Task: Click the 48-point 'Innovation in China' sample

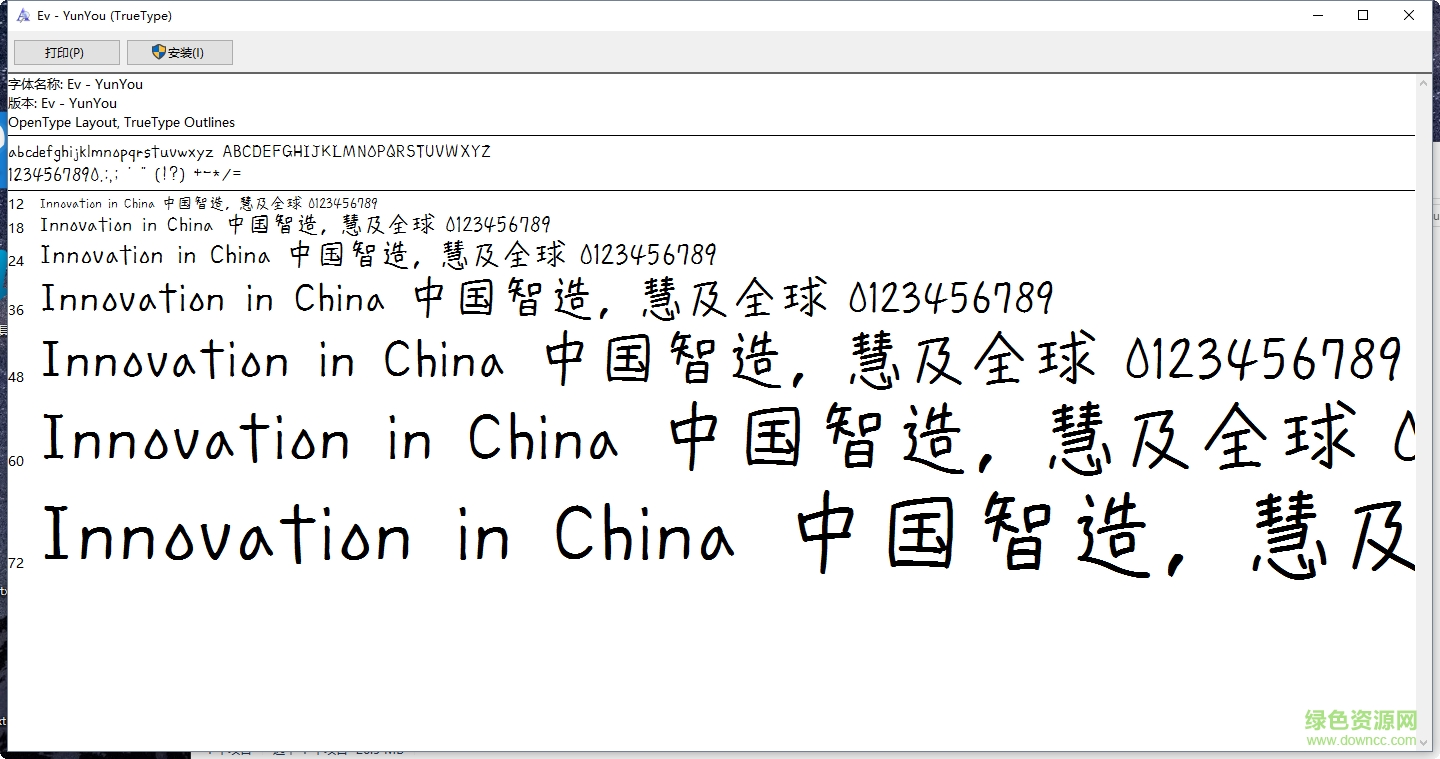Action: tap(272, 360)
